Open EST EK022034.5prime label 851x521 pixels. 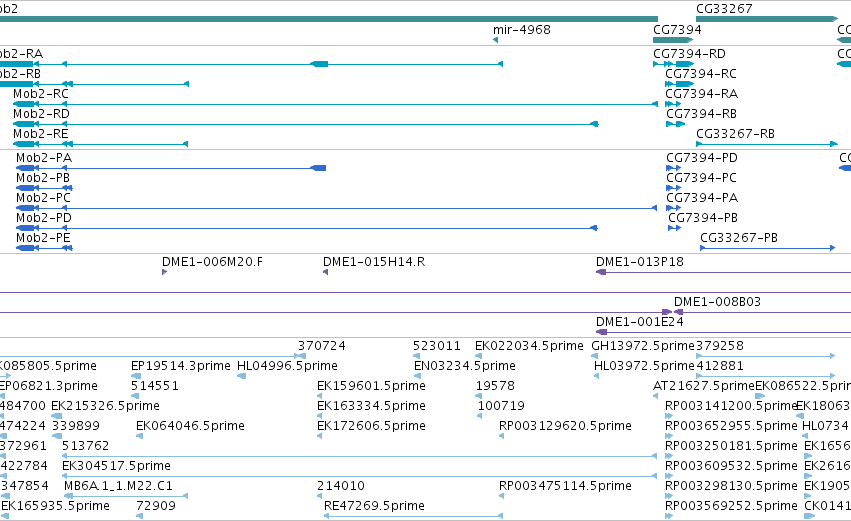[x=529, y=346]
